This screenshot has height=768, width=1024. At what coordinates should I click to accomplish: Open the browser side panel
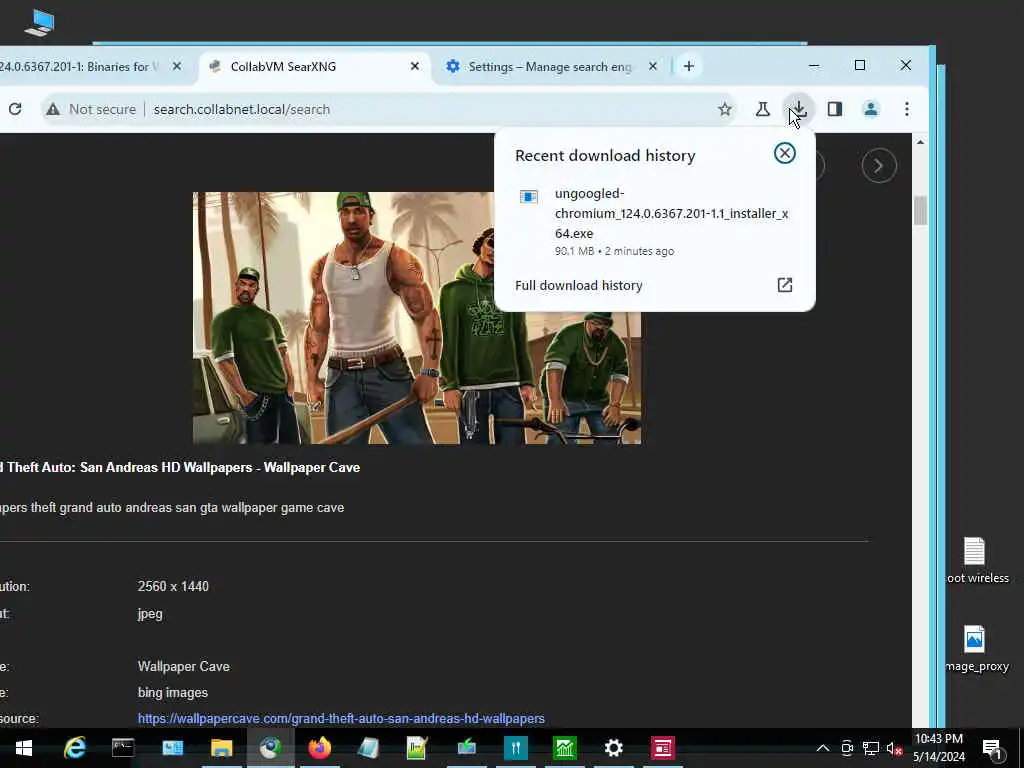click(835, 109)
